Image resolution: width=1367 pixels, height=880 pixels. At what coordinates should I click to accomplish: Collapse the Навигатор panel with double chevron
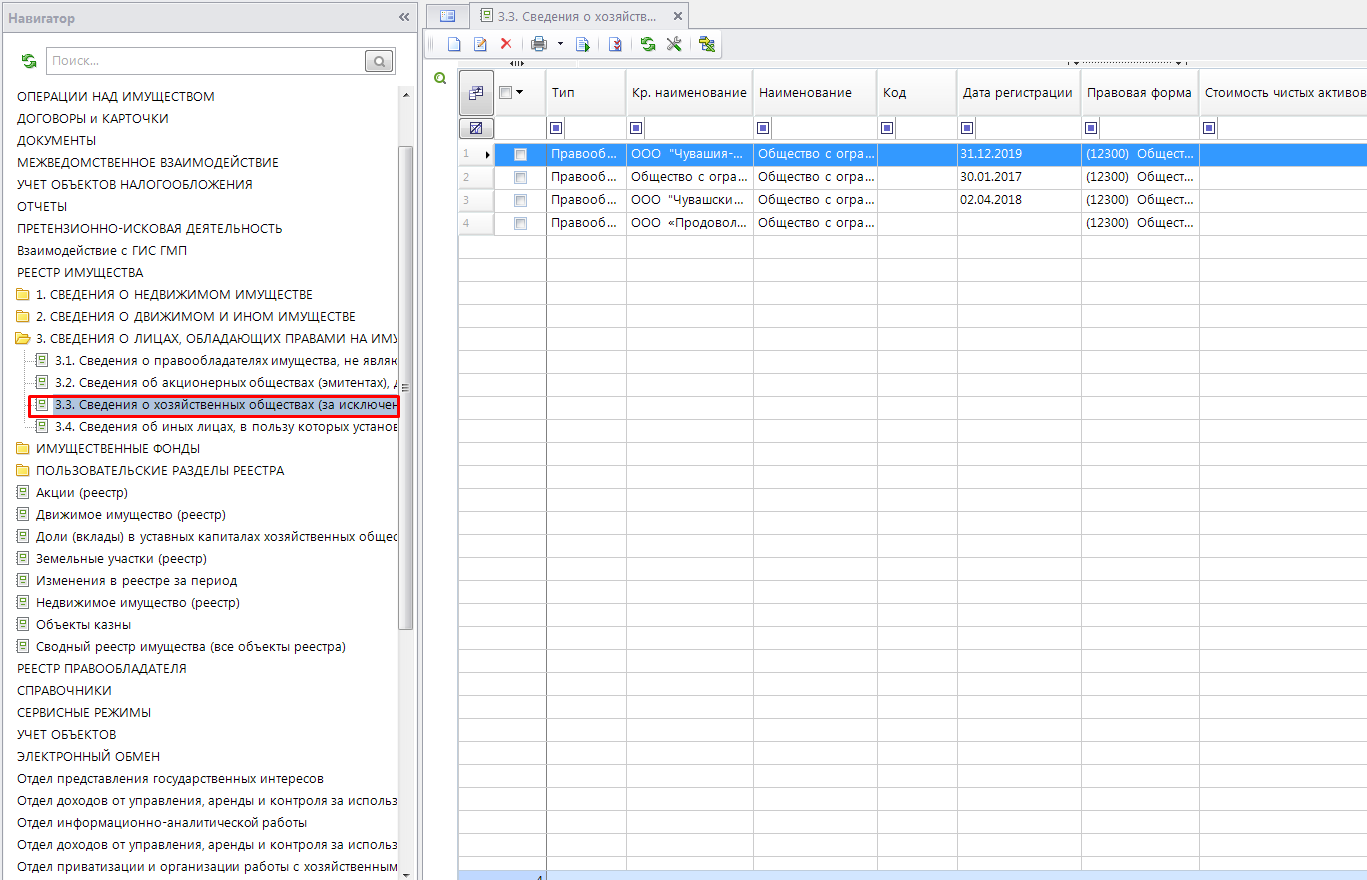coord(404,18)
